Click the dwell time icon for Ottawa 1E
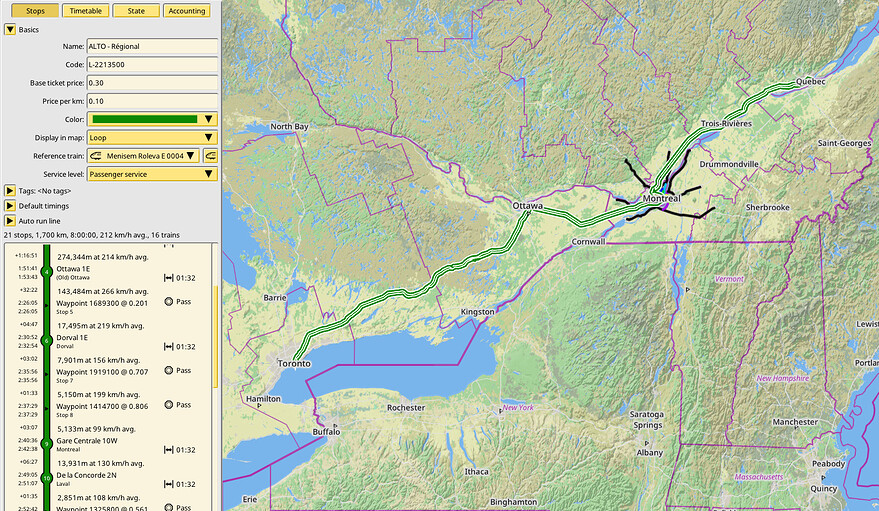 tap(169, 277)
